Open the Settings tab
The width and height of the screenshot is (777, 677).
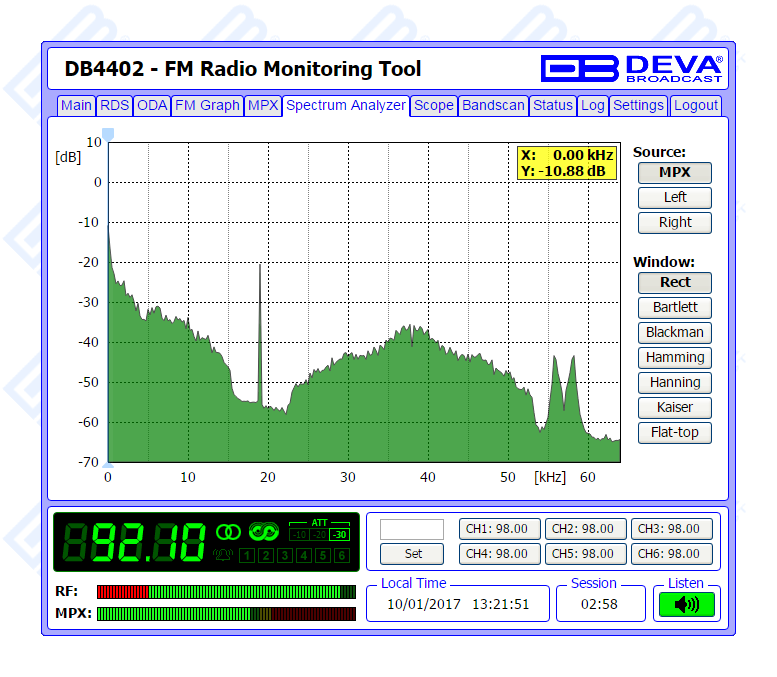[x=638, y=105]
